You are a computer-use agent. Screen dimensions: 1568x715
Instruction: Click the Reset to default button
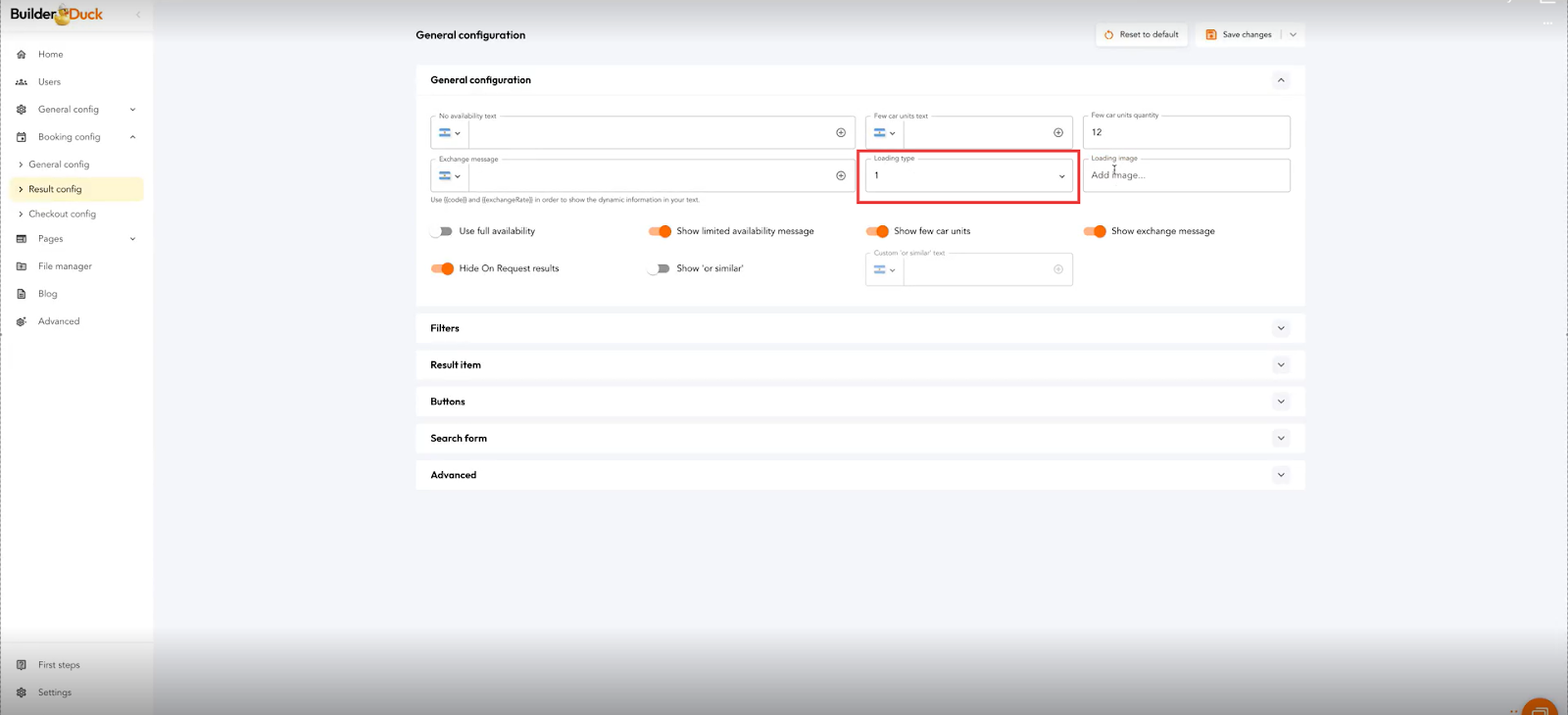[x=1142, y=34]
